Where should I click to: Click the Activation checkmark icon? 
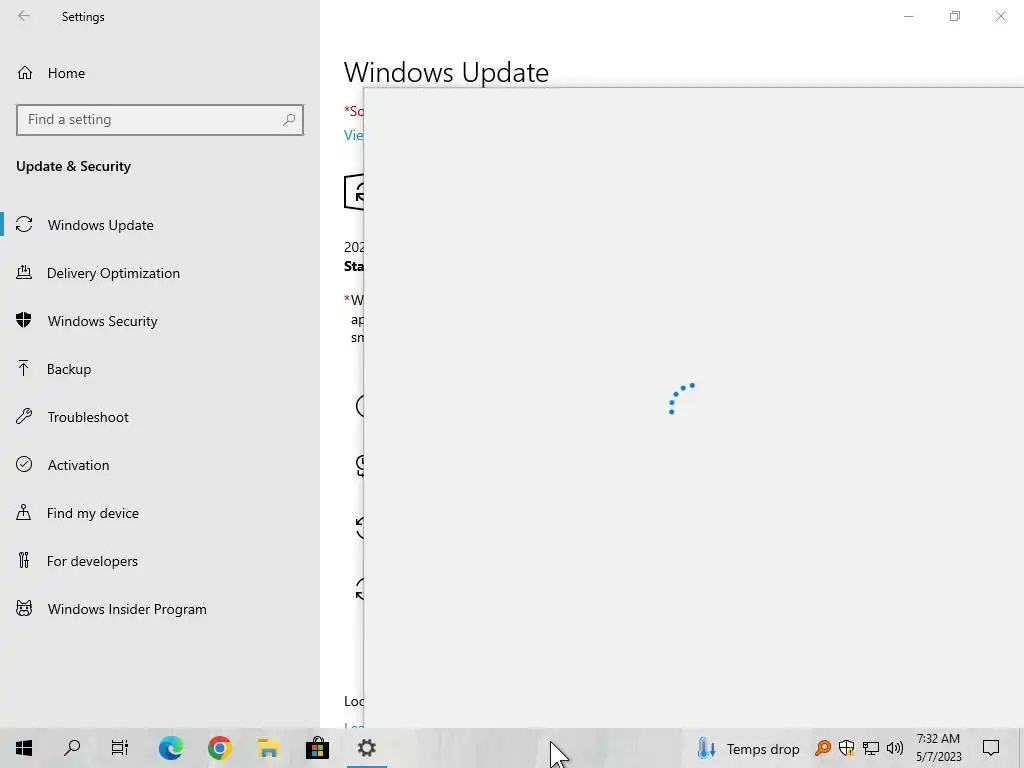24,464
